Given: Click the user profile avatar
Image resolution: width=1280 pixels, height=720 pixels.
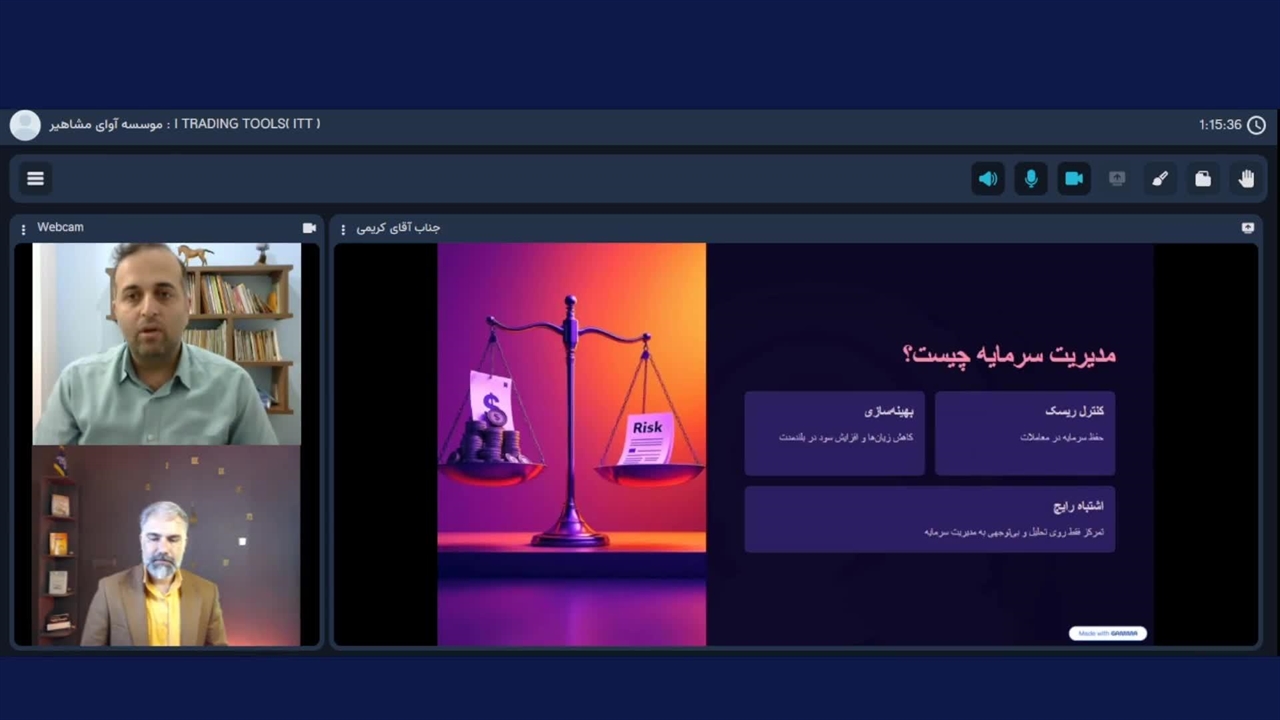Looking at the screenshot, I should click(25, 125).
